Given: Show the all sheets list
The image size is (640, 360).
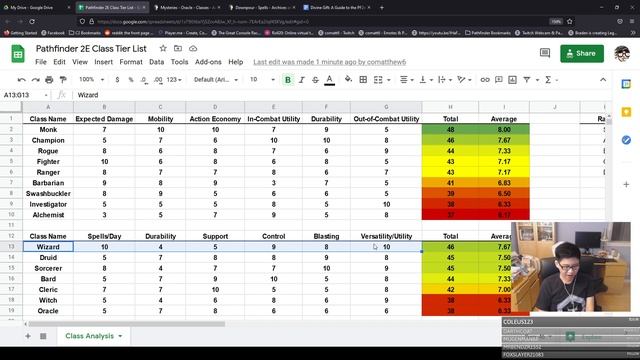Looking at the screenshot, I should coord(43,336).
